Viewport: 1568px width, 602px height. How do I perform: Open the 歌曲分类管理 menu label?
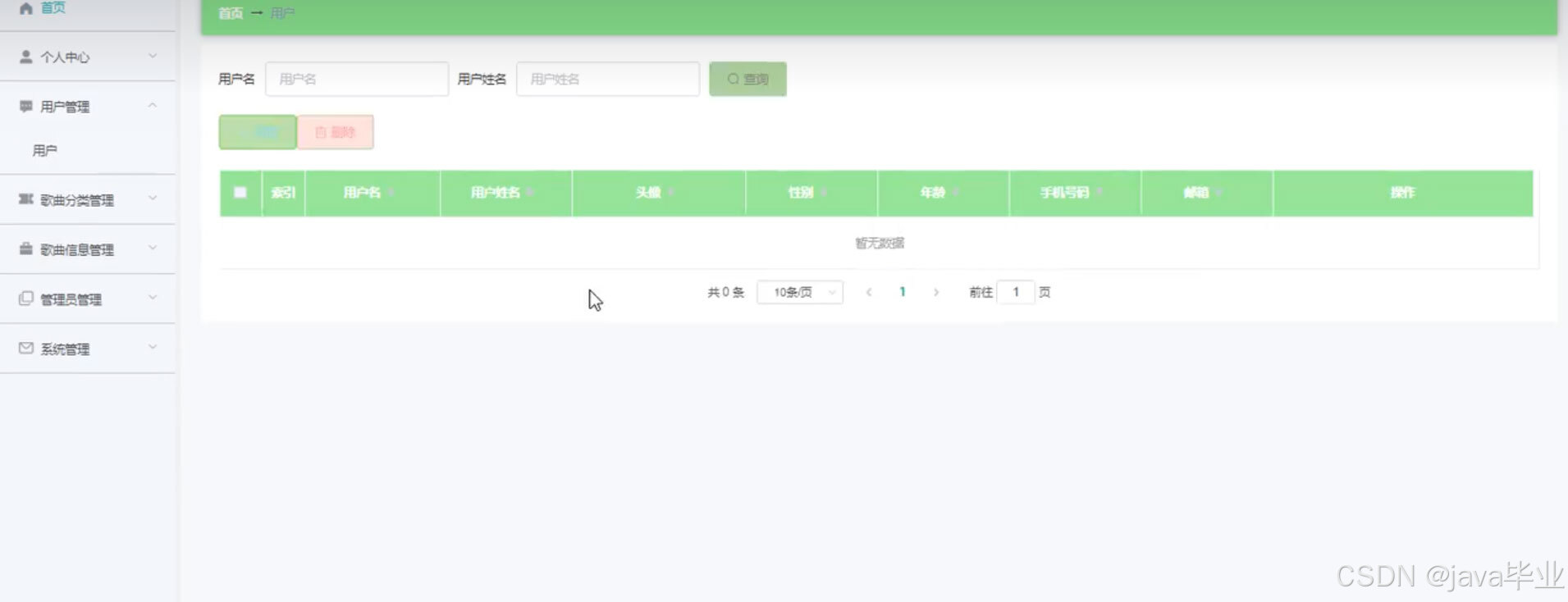[77, 200]
